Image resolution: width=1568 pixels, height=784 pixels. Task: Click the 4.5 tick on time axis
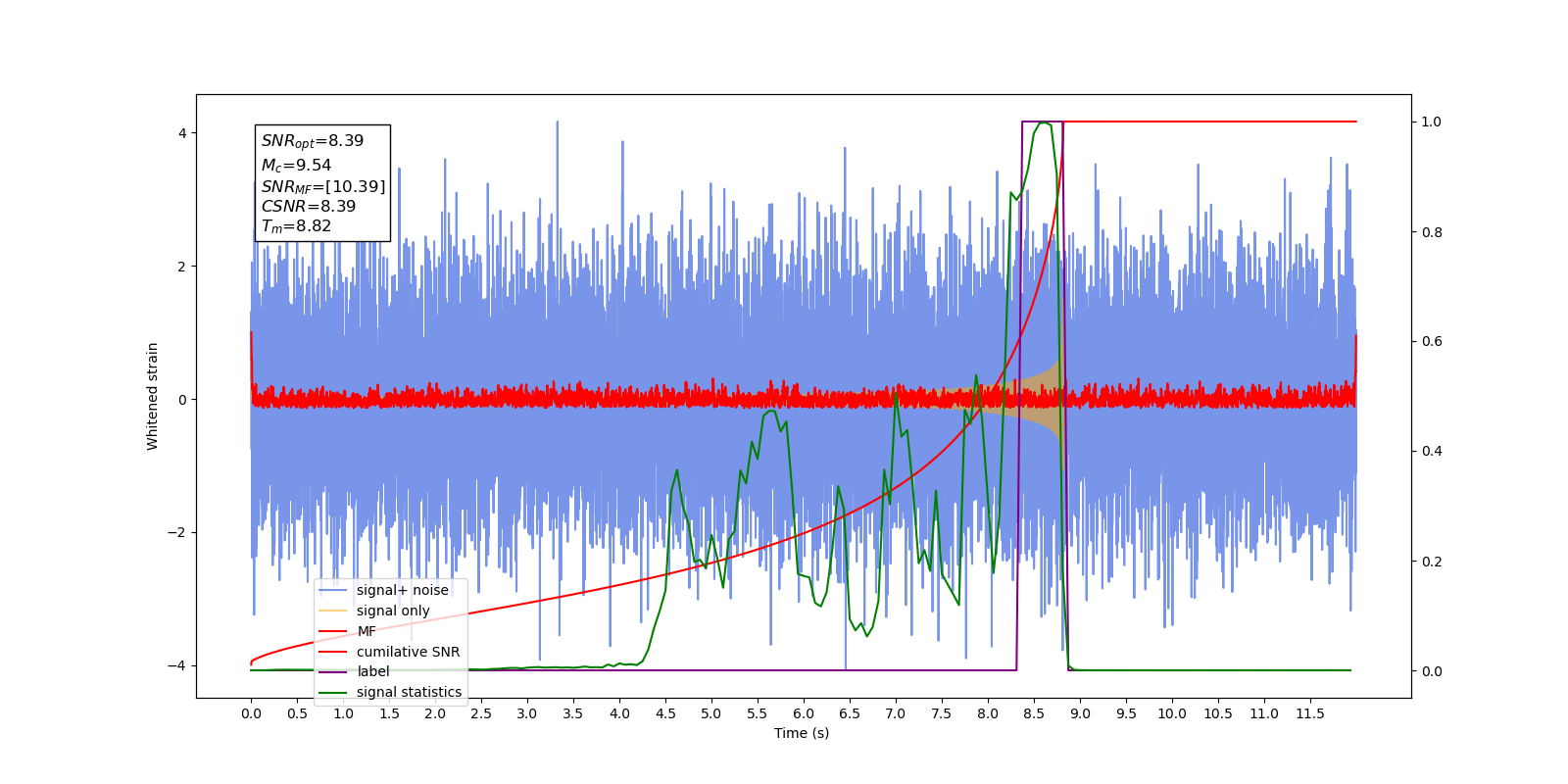pyautogui.click(x=665, y=713)
